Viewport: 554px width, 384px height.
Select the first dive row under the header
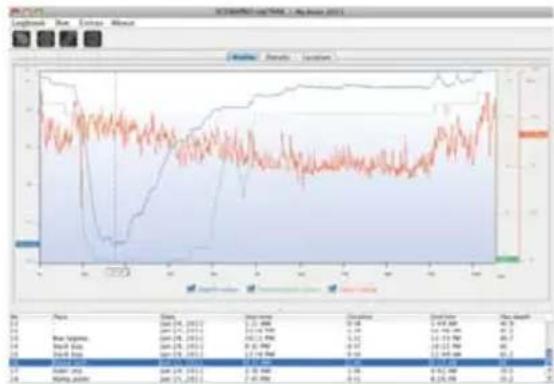tap(277, 323)
